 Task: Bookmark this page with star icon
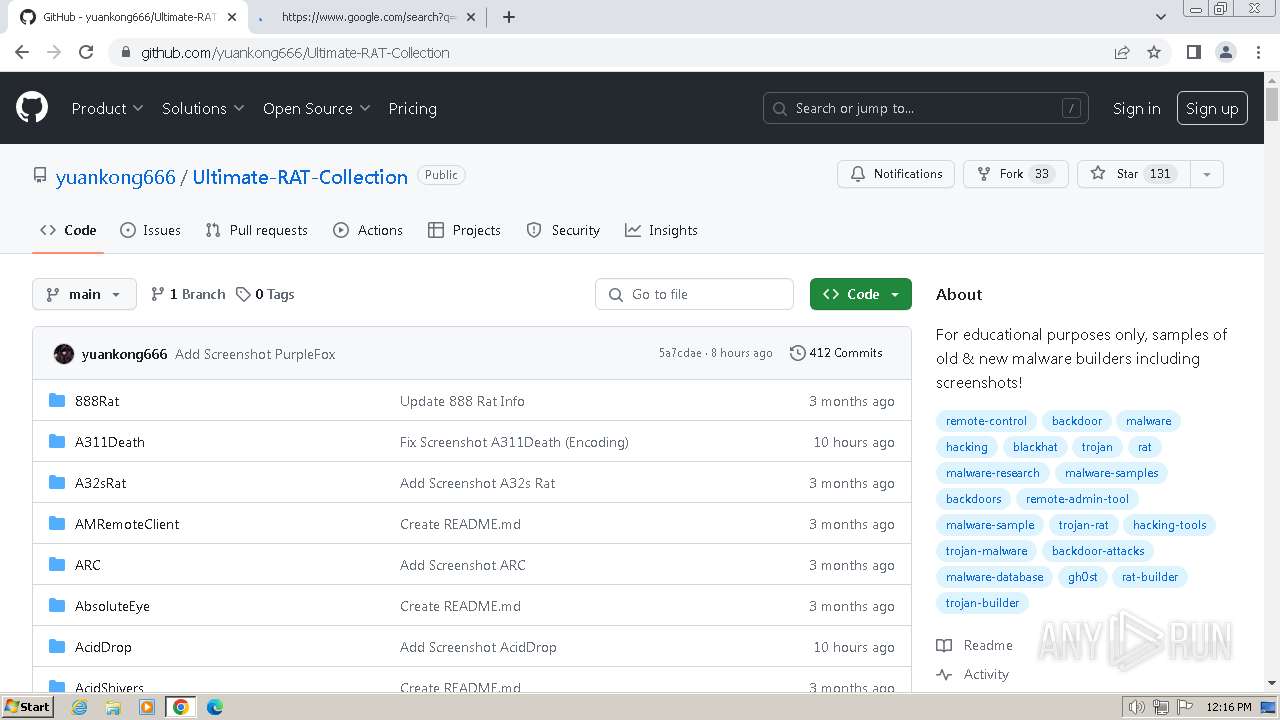coord(1154,52)
